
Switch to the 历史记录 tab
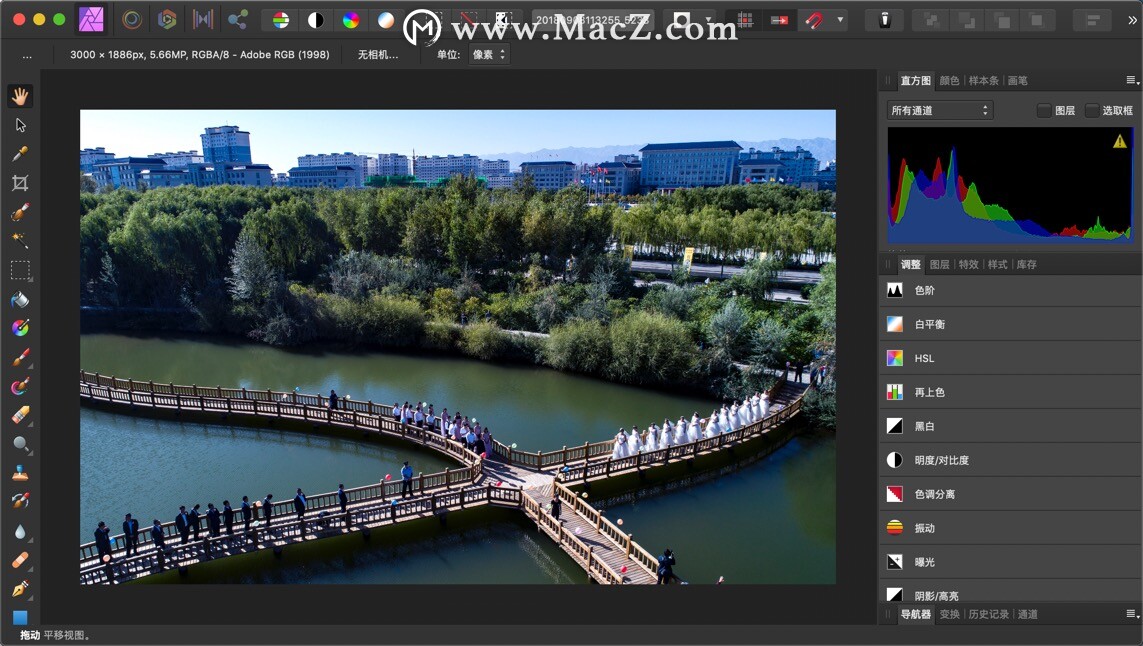click(988, 614)
